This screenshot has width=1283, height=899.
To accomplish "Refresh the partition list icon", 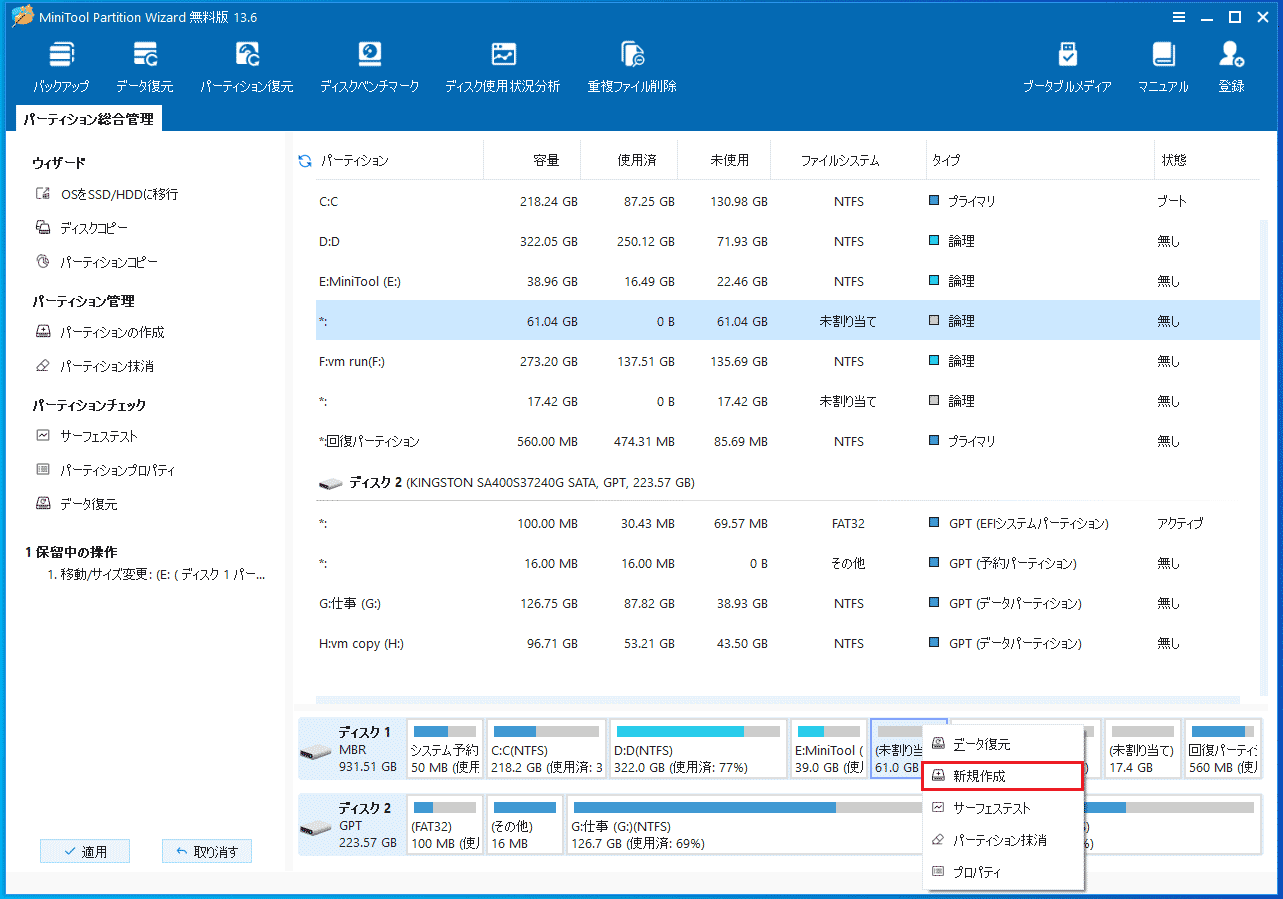I will 305,160.
